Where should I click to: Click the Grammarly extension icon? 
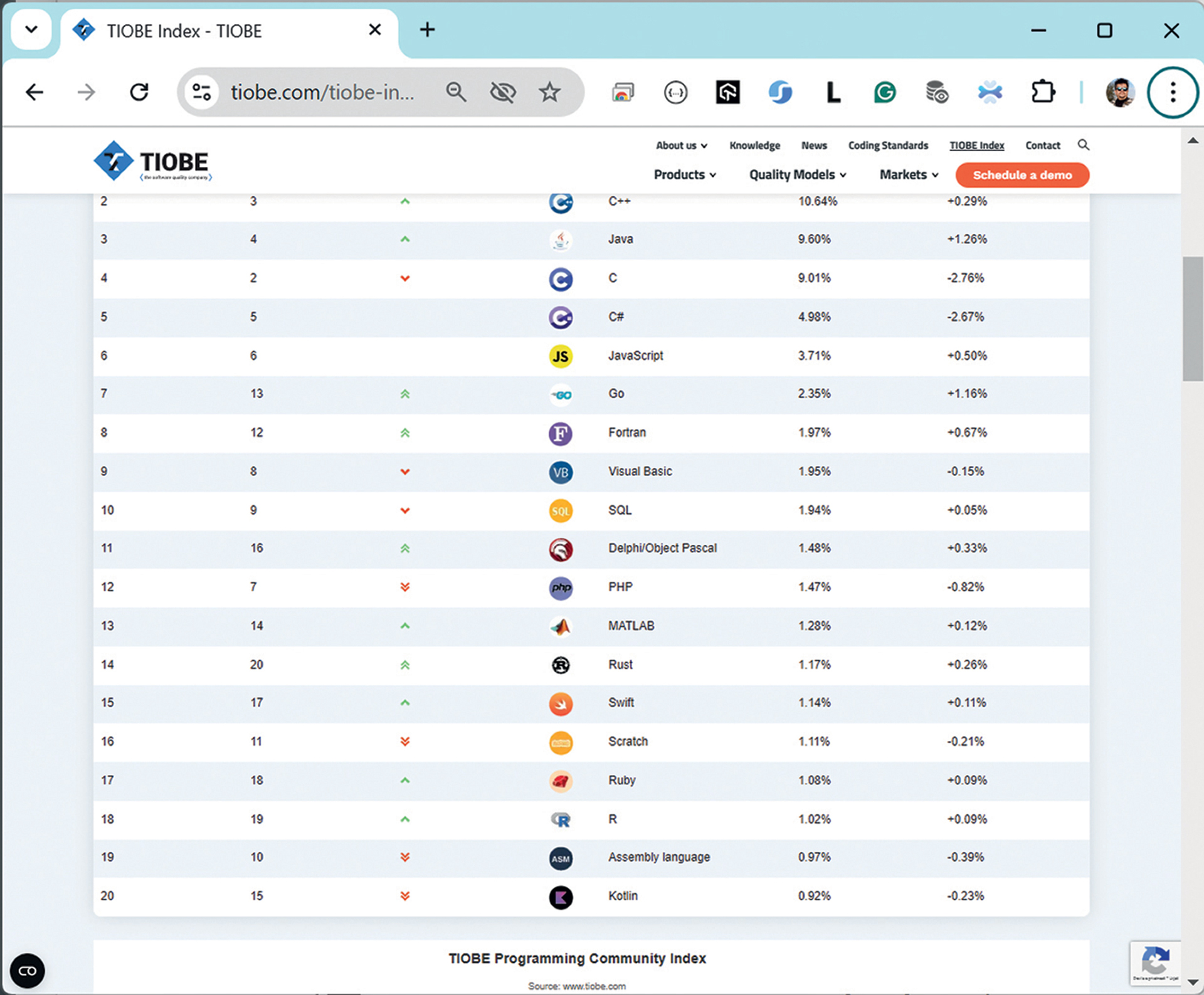pos(884,92)
